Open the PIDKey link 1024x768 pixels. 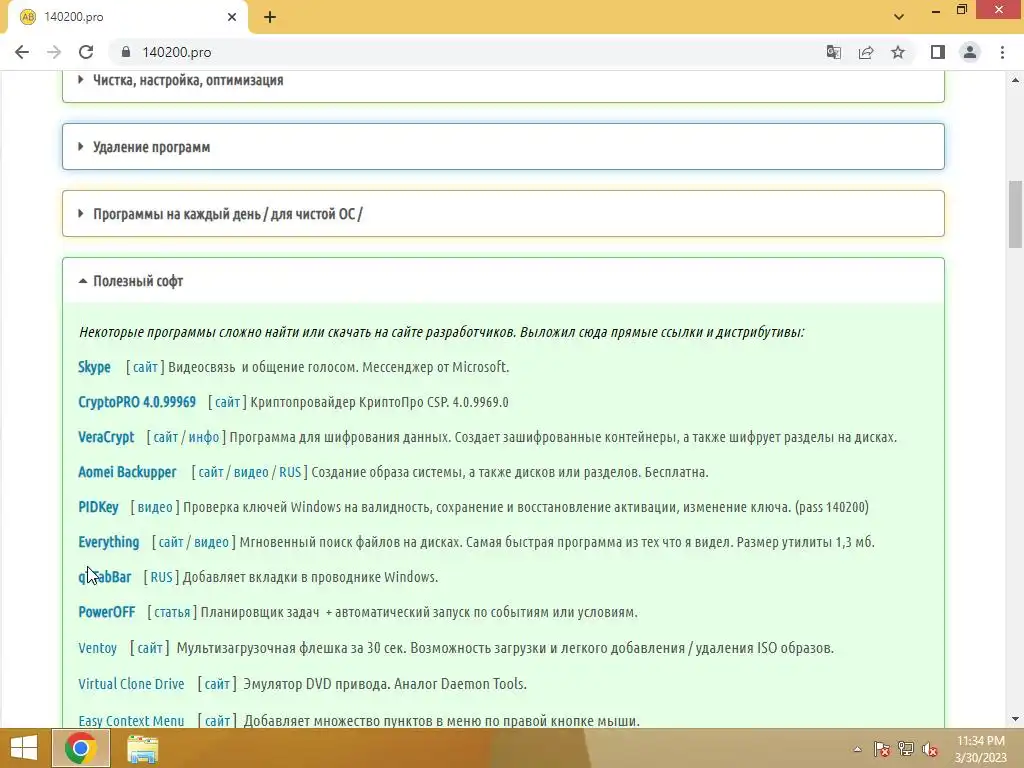pyautogui.click(x=98, y=507)
